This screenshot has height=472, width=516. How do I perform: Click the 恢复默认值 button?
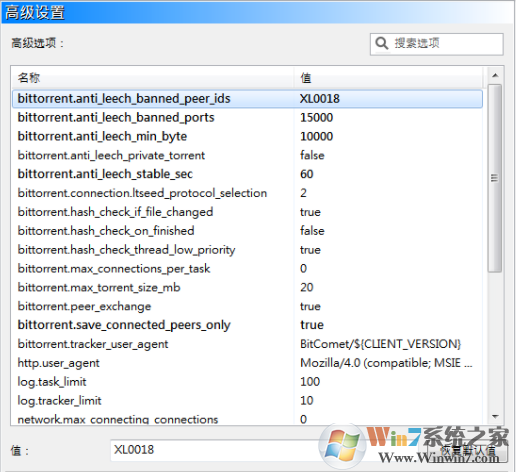click(x=467, y=451)
